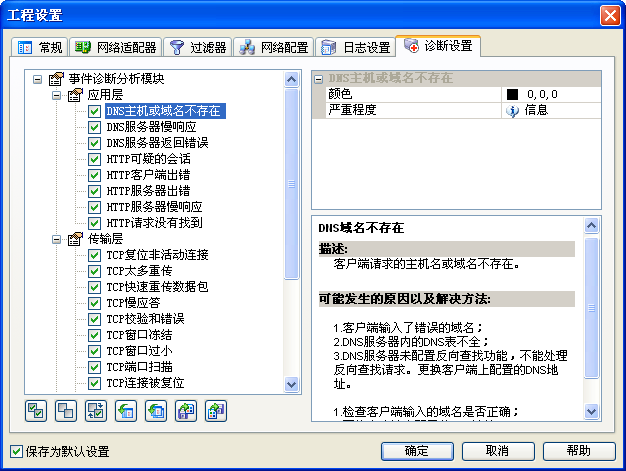Uncheck DNS主机或域名不存在 checkbox

(94, 111)
